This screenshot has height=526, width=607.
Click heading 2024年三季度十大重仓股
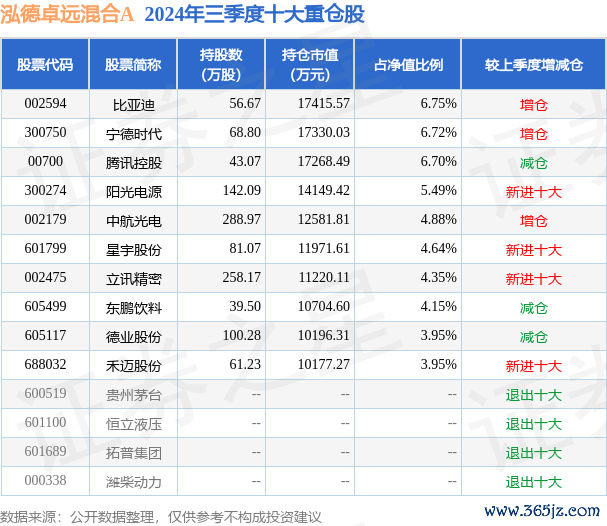[254, 14]
